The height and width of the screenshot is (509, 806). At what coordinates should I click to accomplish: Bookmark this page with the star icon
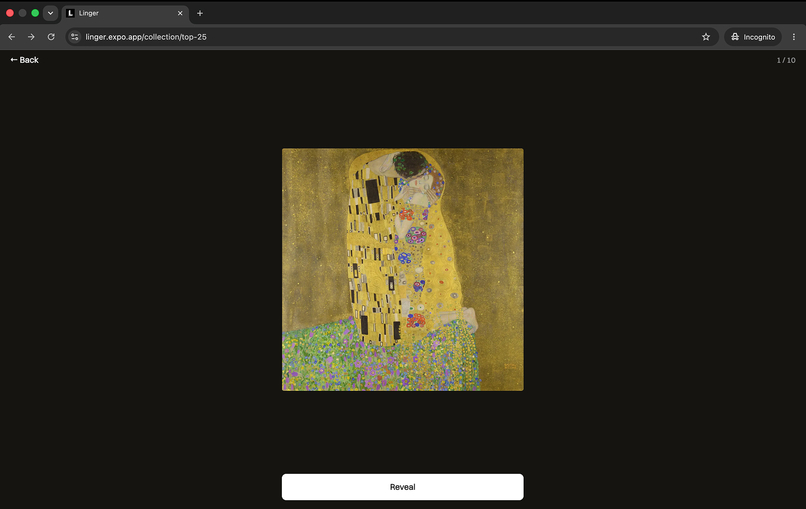706,37
